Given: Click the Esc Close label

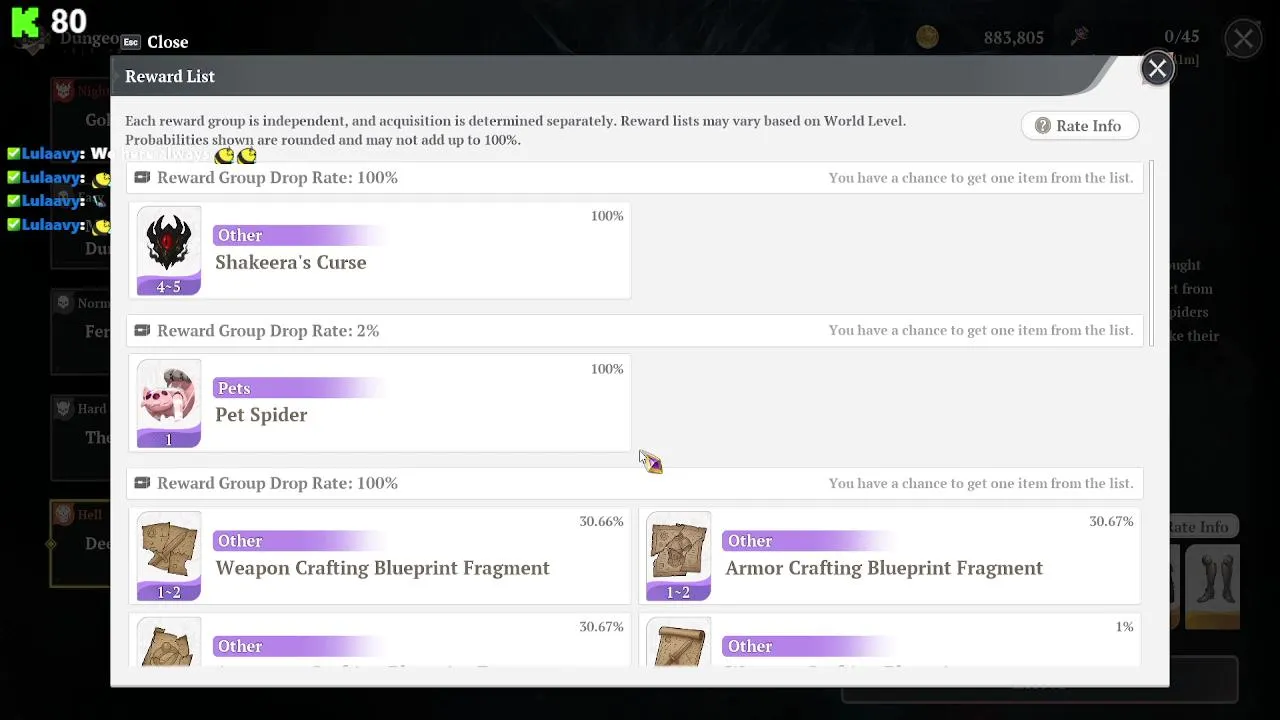Looking at the screenshot, I should pyautogui.click(x=155, y=42).
